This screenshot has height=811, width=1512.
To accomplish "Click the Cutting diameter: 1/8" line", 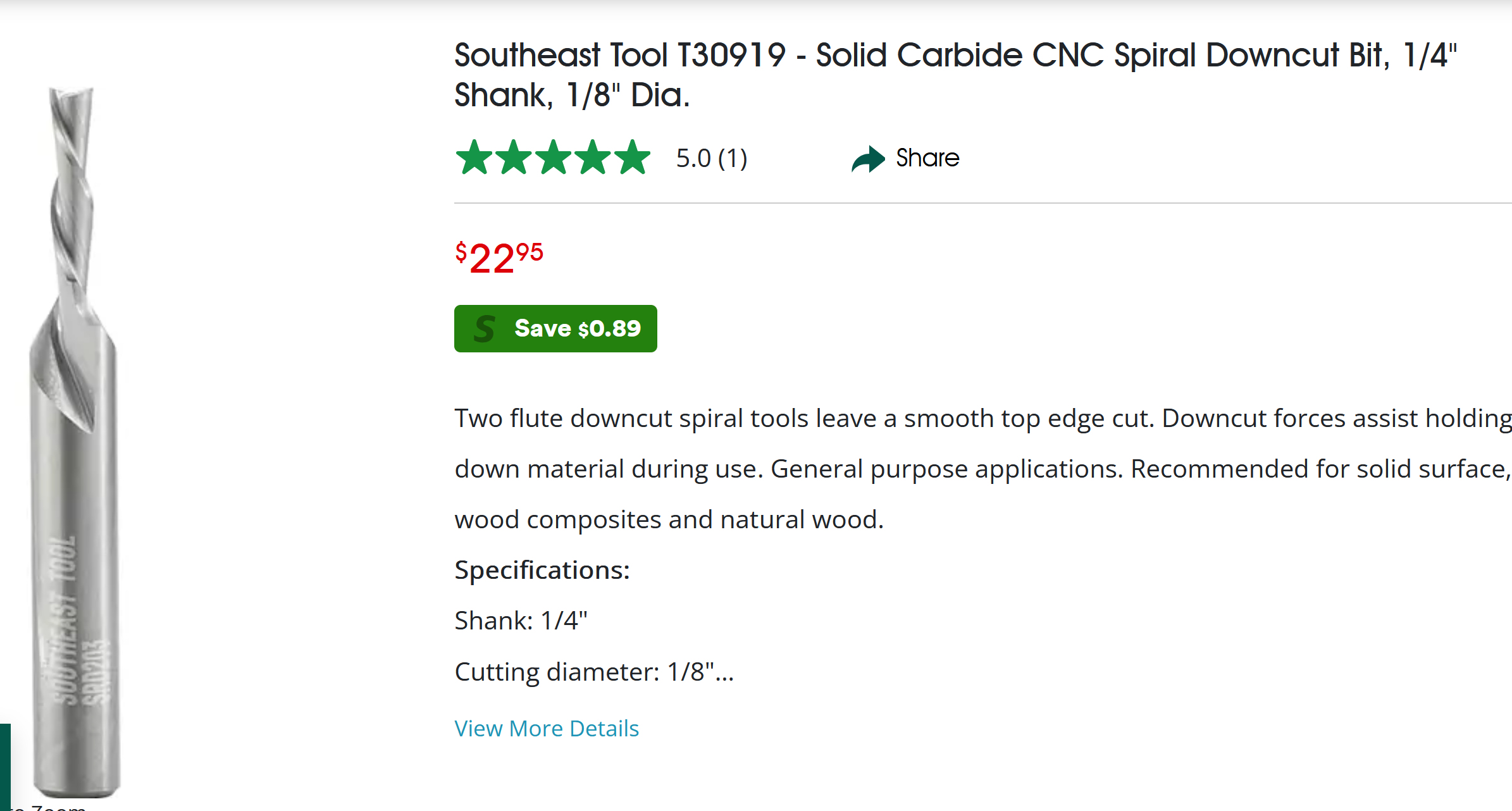I will (x=594, y=671).
